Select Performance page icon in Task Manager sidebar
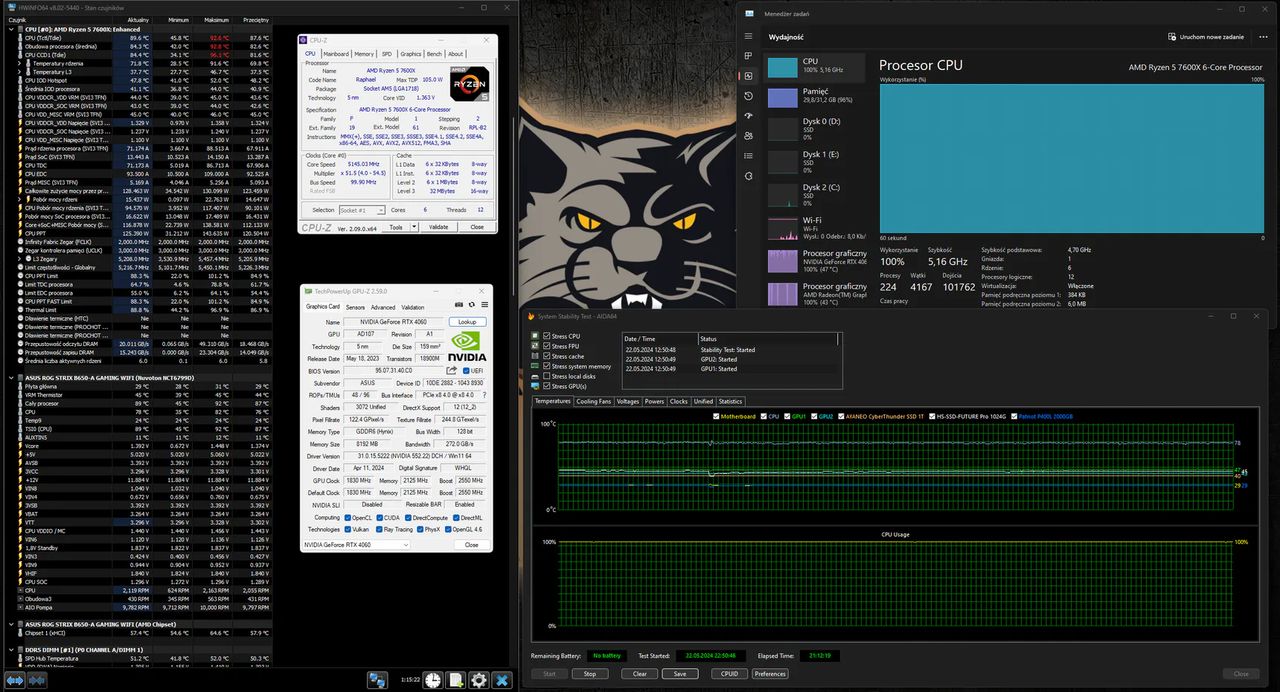Image resolution: width=1280 pixels, height=692 pixels. tap(748, 75)
